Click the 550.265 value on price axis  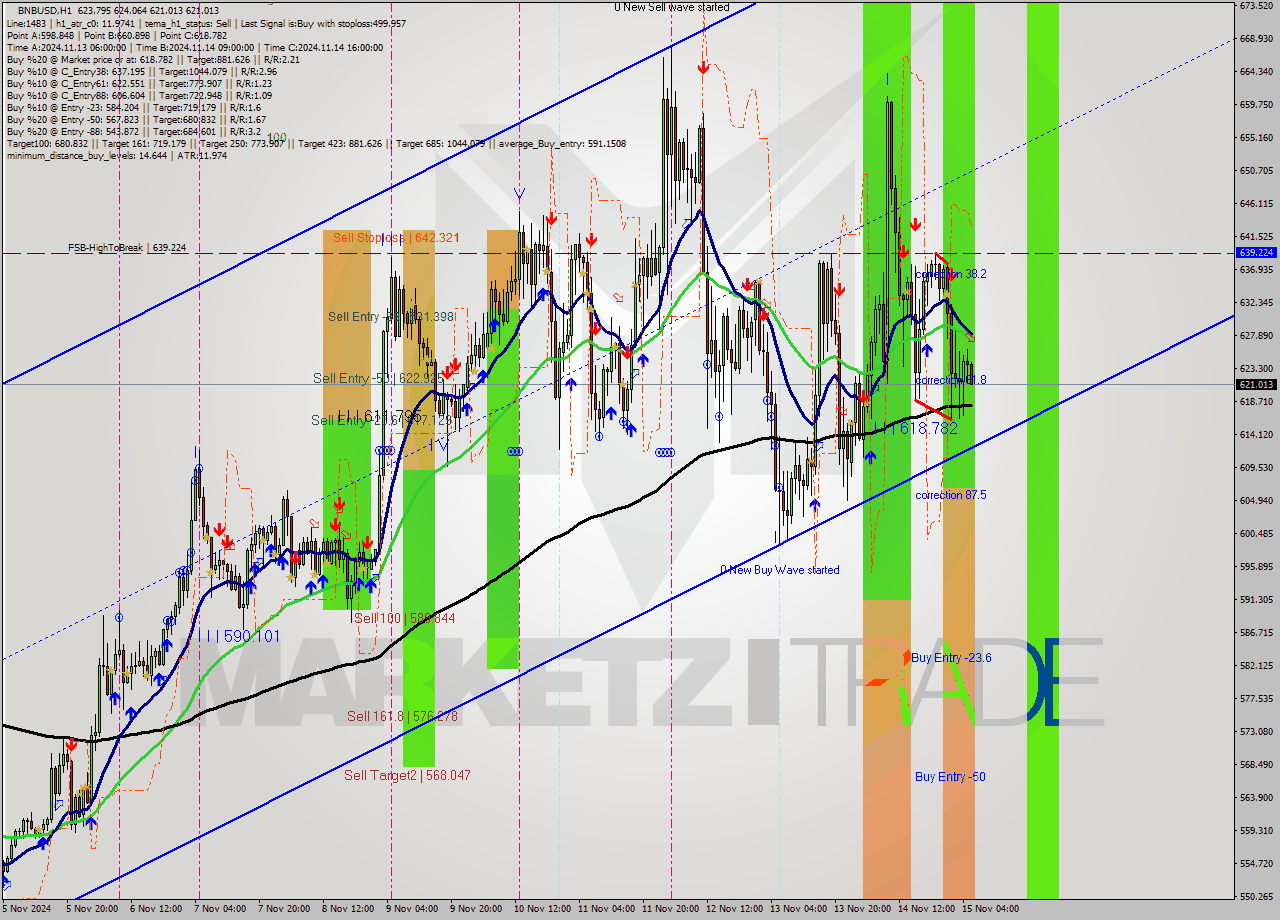[x=1256, y=897]
